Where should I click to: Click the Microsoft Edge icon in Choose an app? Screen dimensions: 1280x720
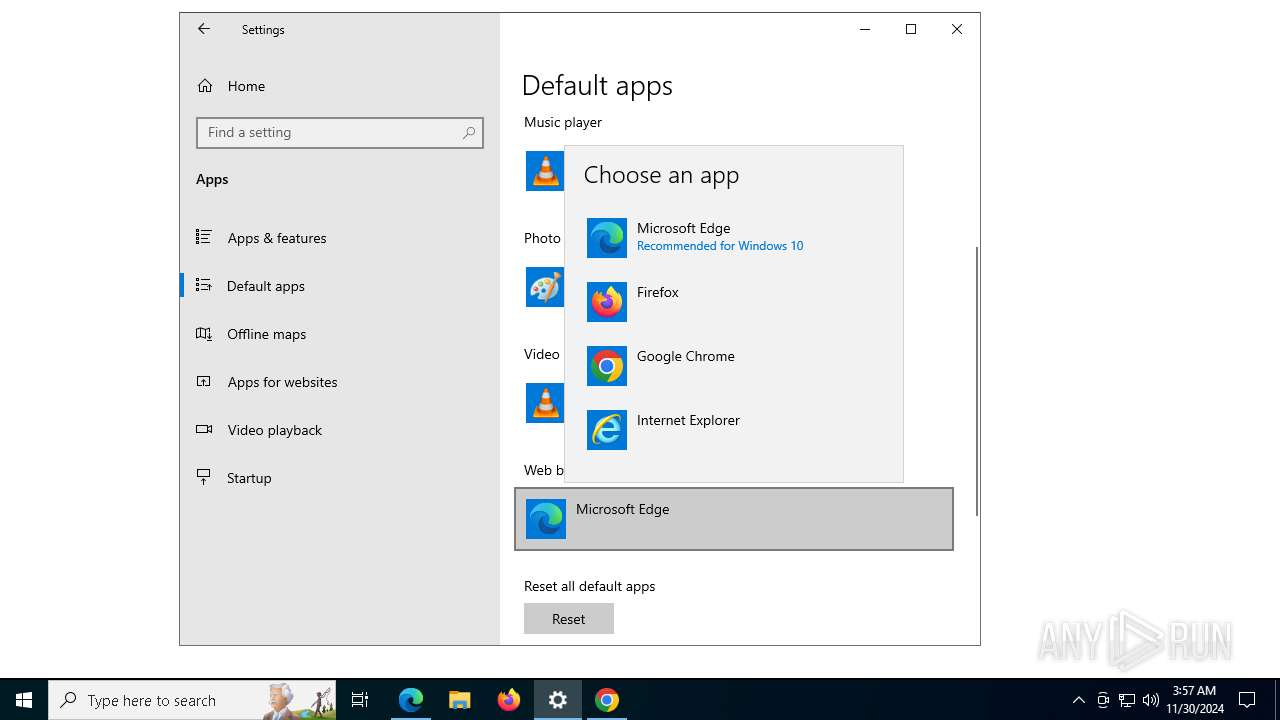tap(607, 238)
